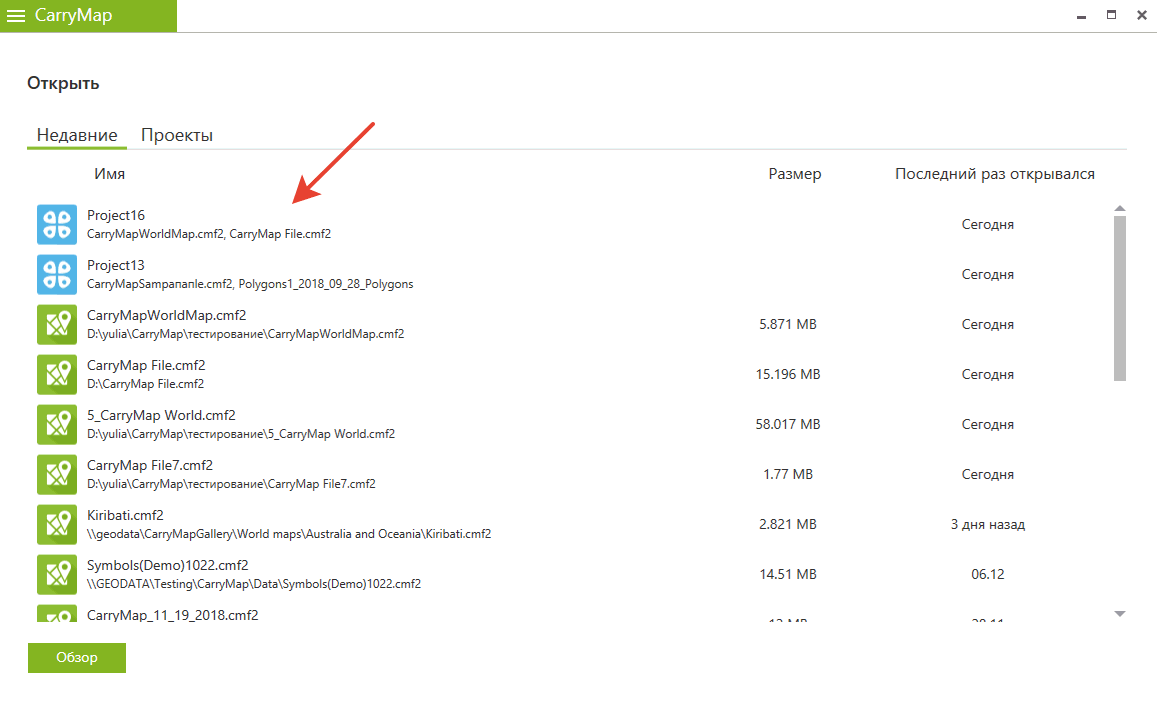This screenshot has width=1157, height=715.
Task: Click the Kiribati.cmf2 geodata file path
Action: pyautogui.click(x=289, y=534)
